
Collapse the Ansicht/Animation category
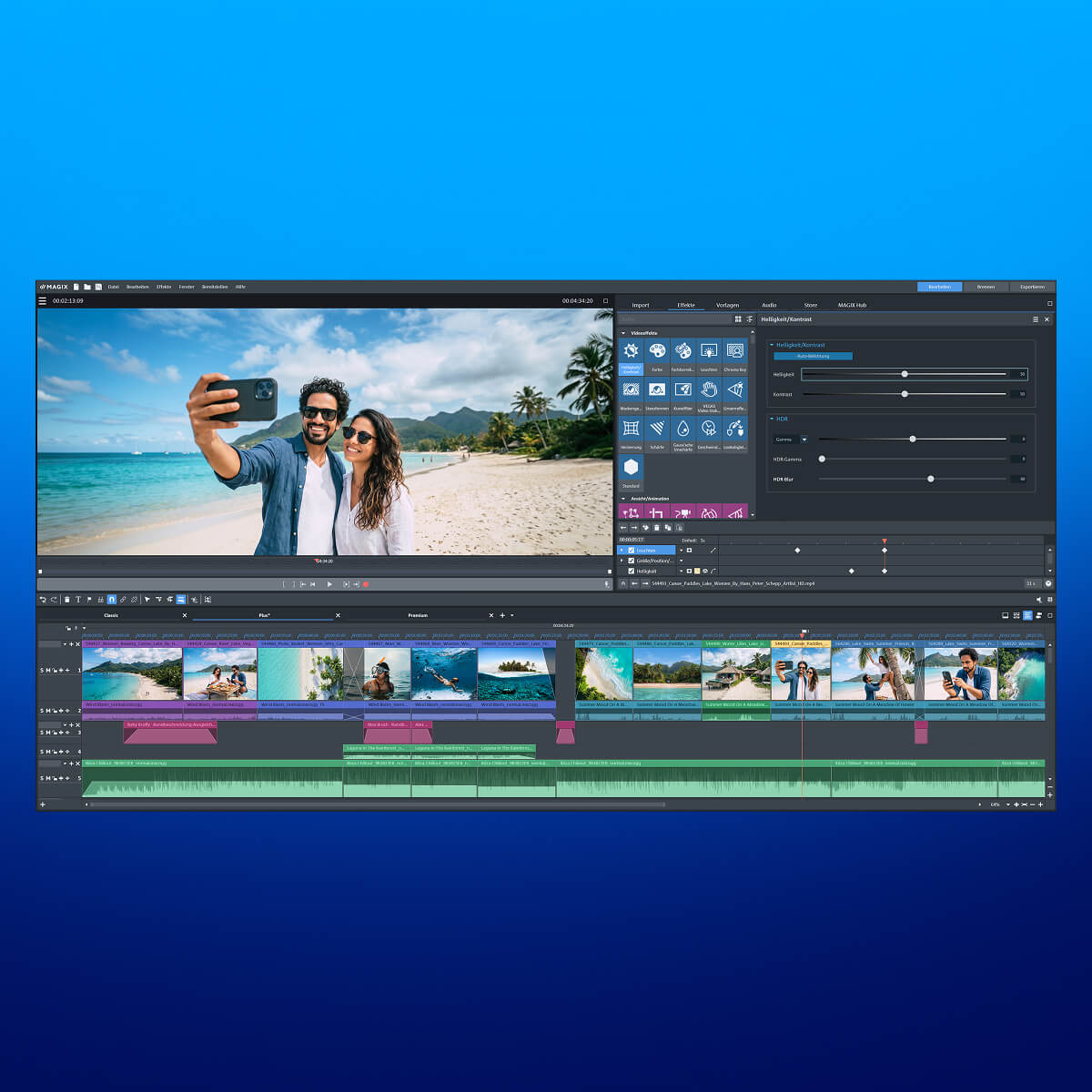[x=623, y=499]
